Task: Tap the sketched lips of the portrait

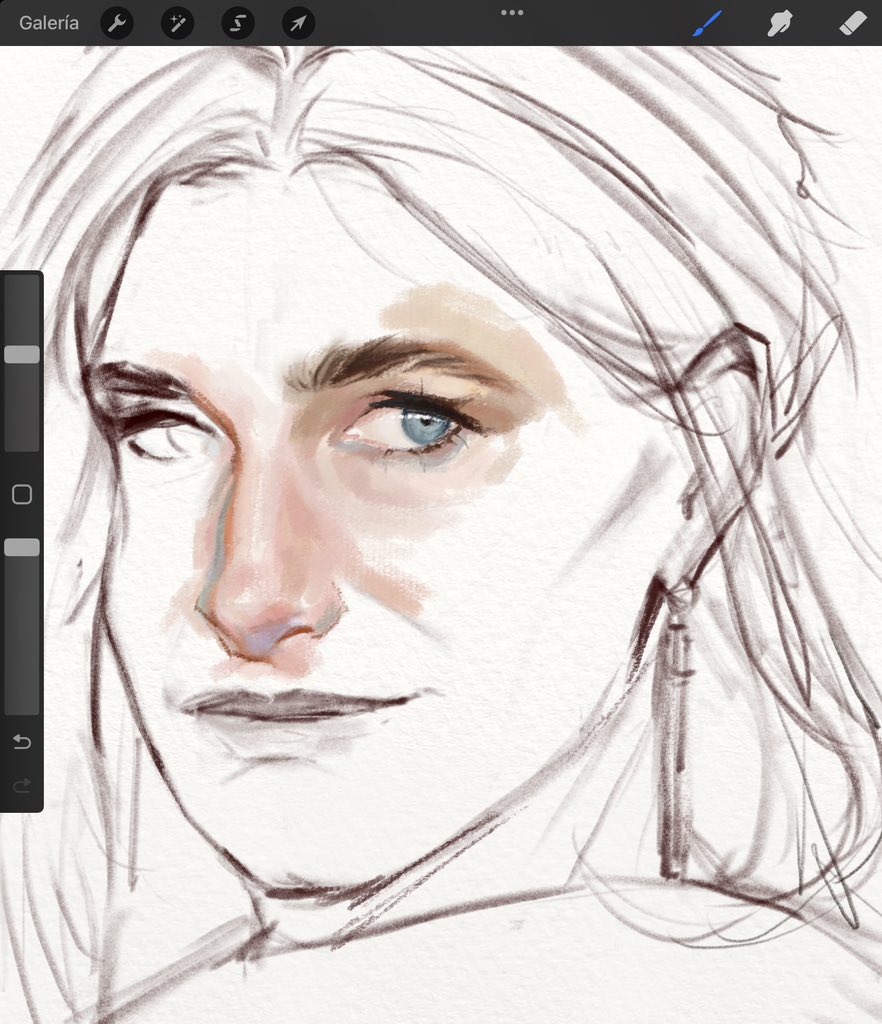Action: click(290, 705)
